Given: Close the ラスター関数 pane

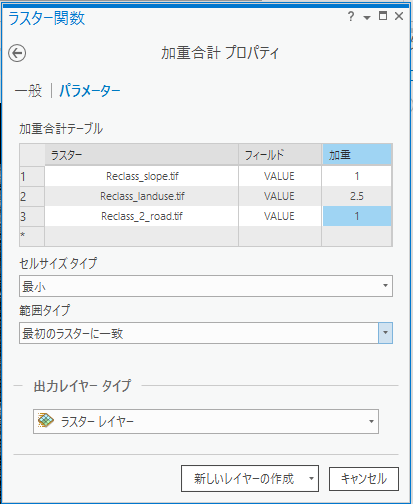Looking at the screenshot, I should [399, 16].
